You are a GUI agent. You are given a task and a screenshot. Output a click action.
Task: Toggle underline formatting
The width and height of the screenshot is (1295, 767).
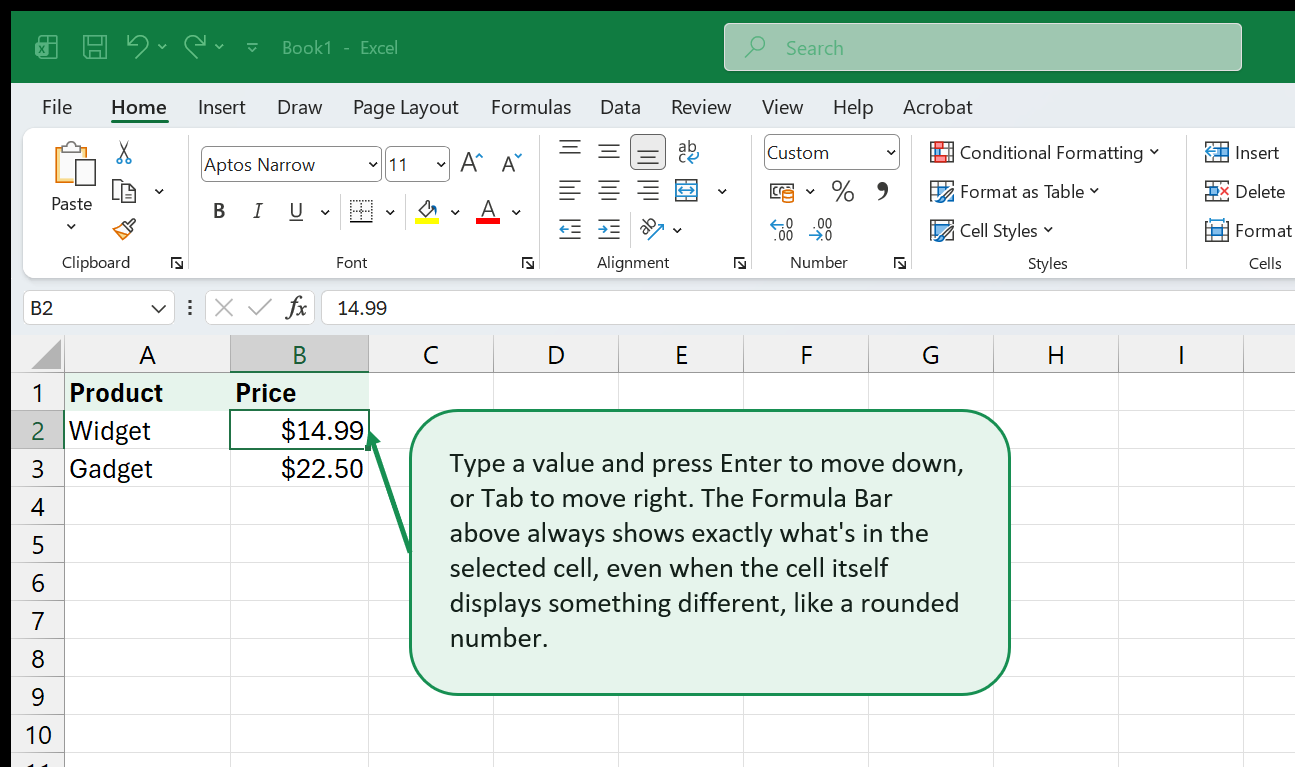(x=296, y=211)
